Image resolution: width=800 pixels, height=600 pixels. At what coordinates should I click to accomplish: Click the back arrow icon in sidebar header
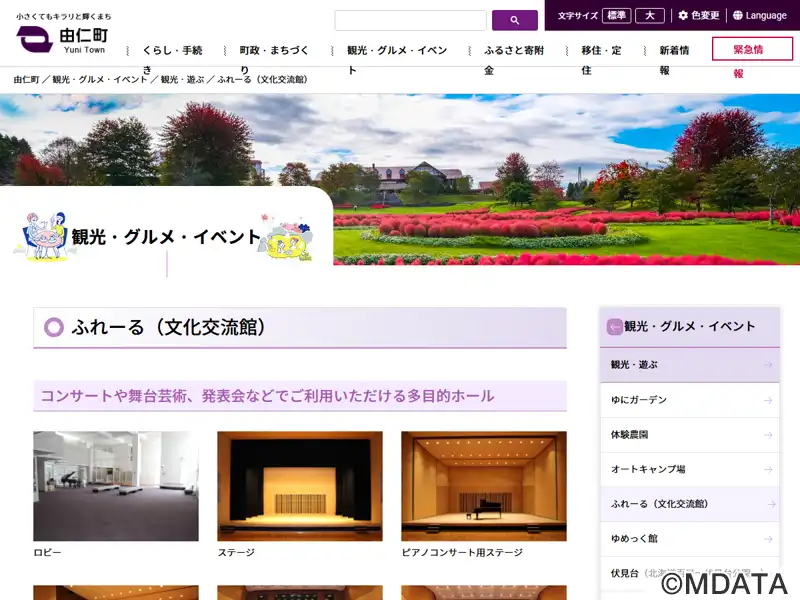pos(614,326)
